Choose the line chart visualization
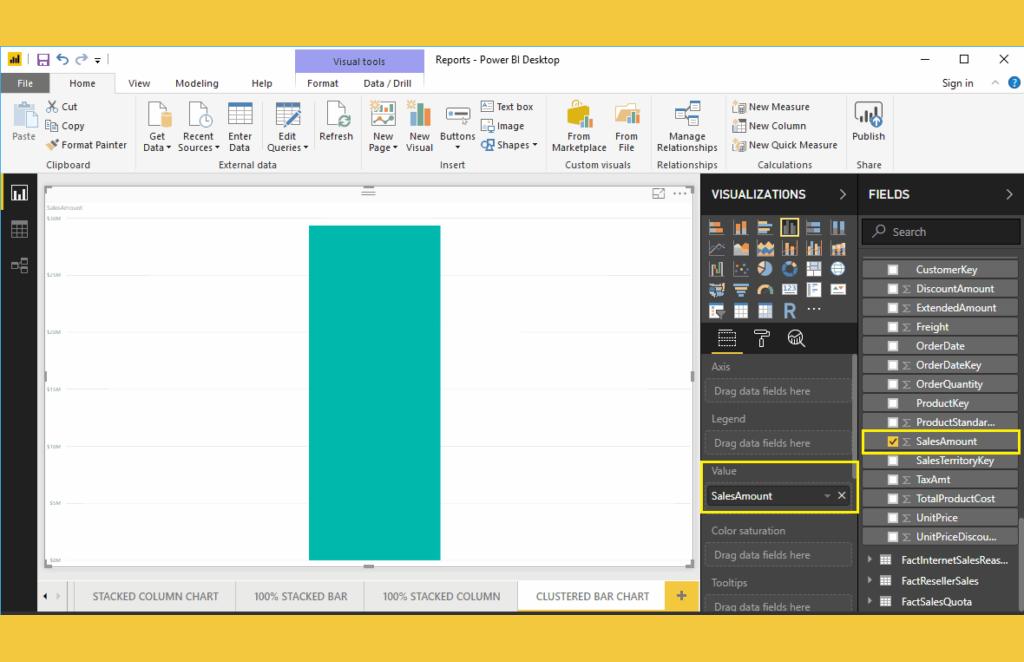The height and width of the screenshot is (662, 1024). coord(717,248)
